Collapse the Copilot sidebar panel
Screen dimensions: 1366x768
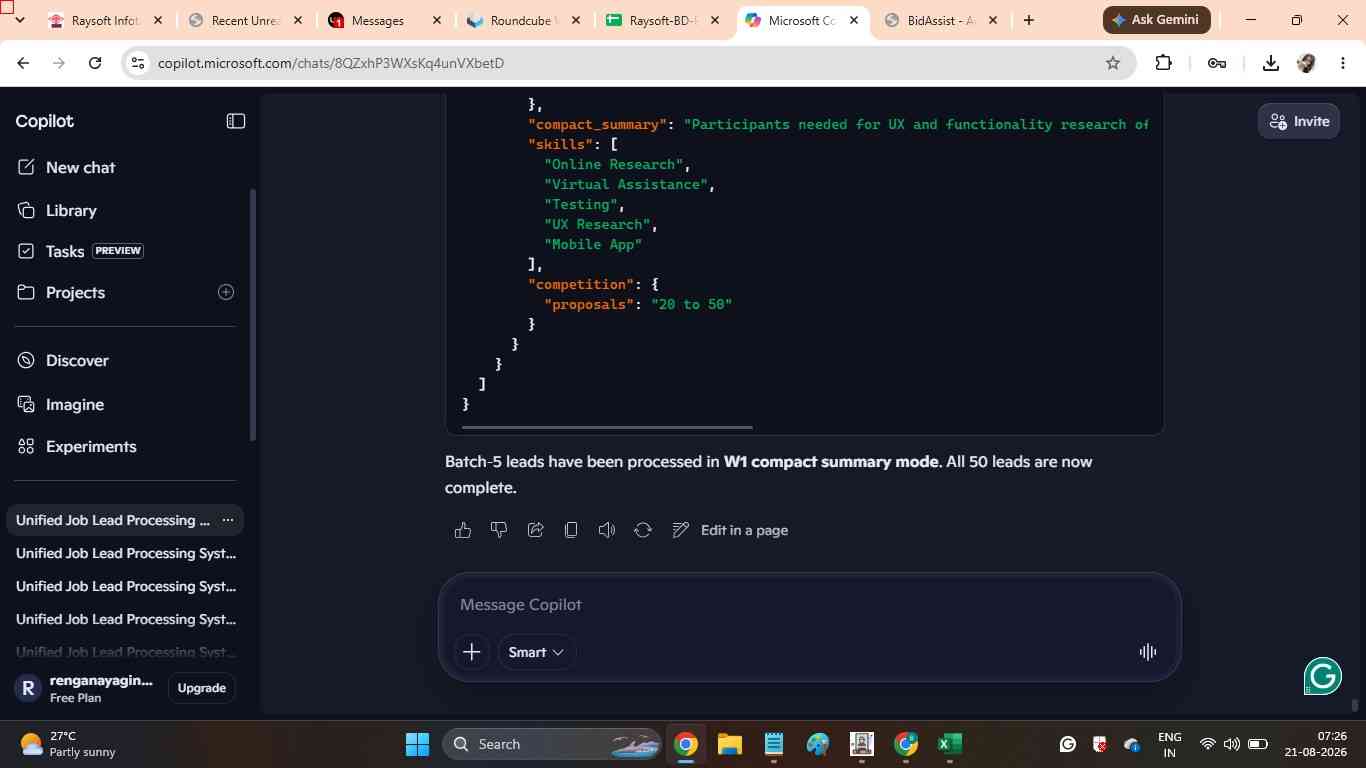coord(236,121)
